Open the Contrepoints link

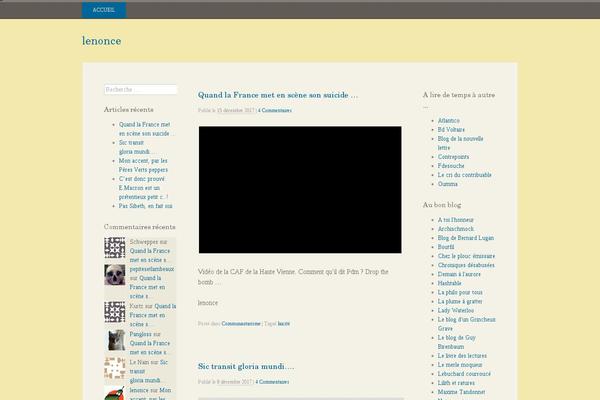point(453,157)
